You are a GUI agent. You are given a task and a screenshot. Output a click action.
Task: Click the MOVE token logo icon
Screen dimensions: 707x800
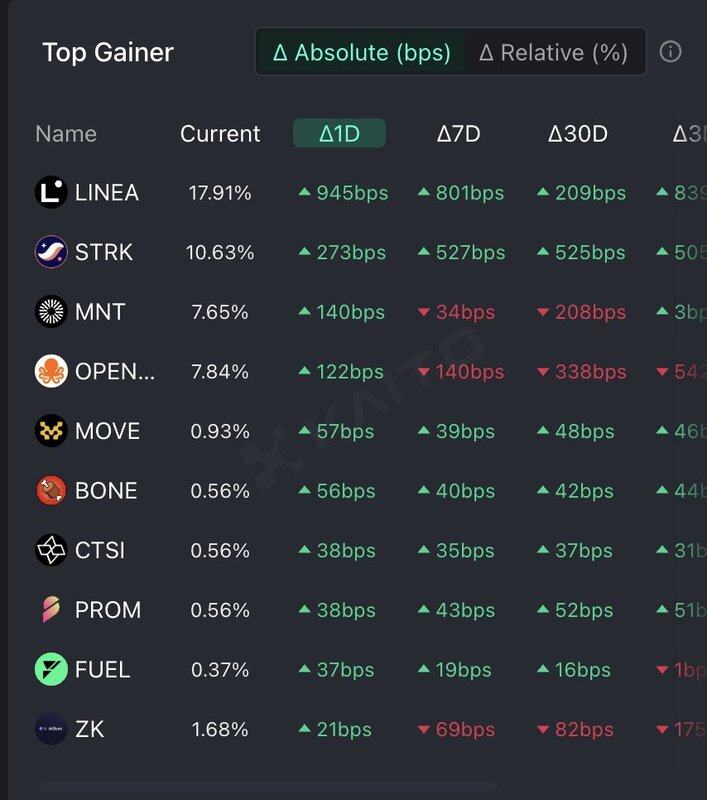pyautogui.click(x=51, y=431)
